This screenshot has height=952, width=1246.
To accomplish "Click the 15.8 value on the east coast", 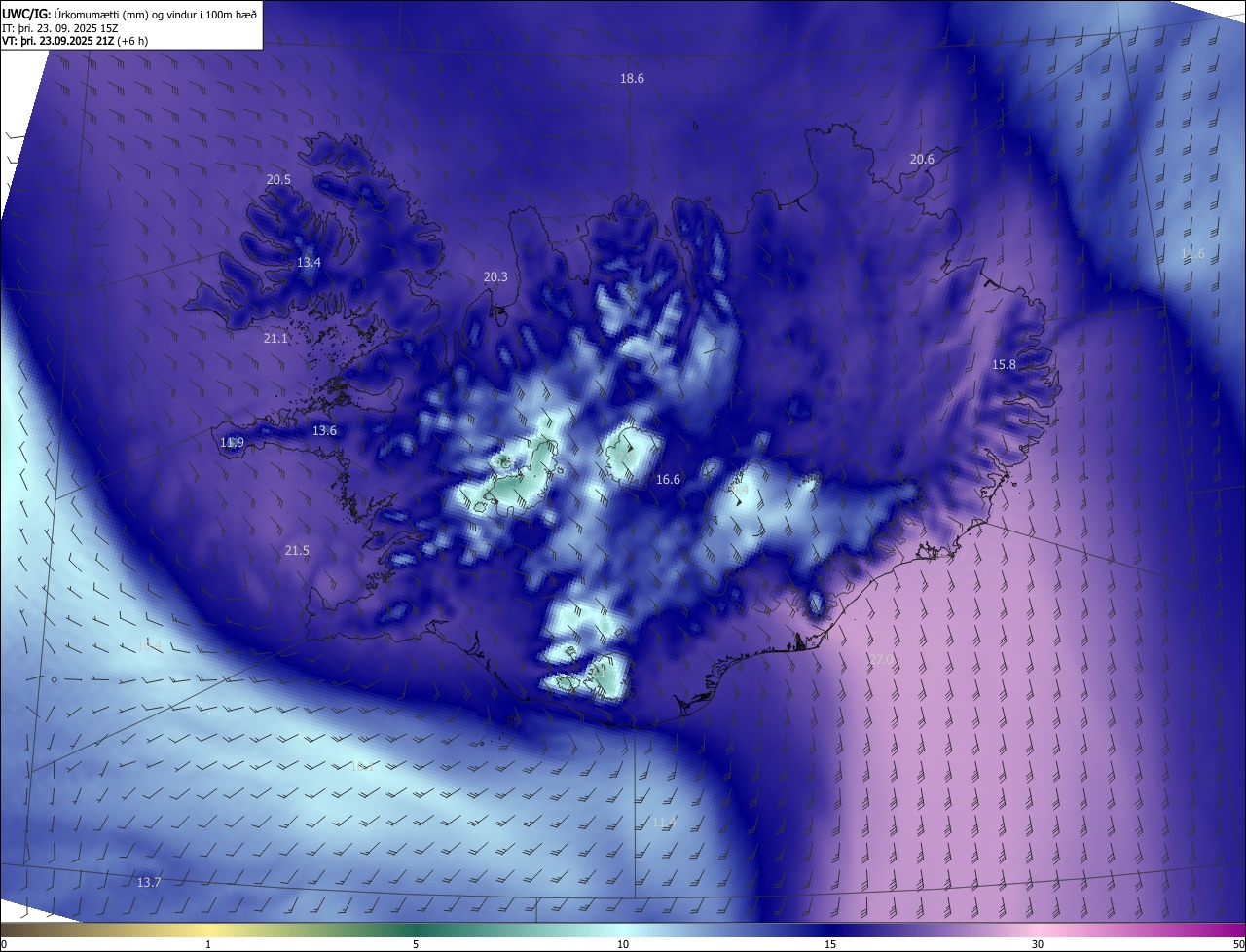I will (x=1004, y=364).
